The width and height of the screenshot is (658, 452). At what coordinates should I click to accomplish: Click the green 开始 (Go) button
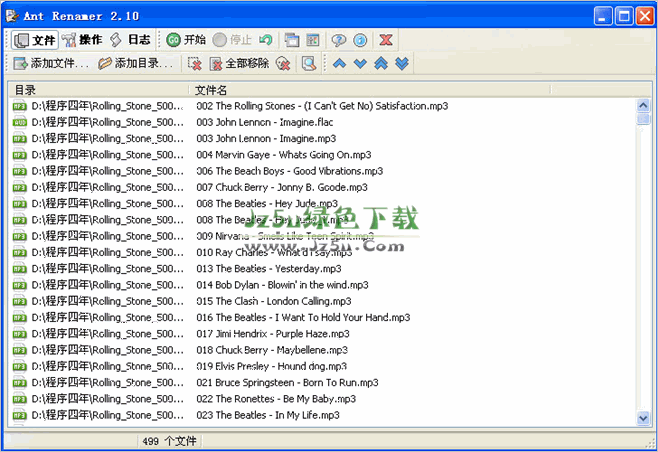(186, 40)
